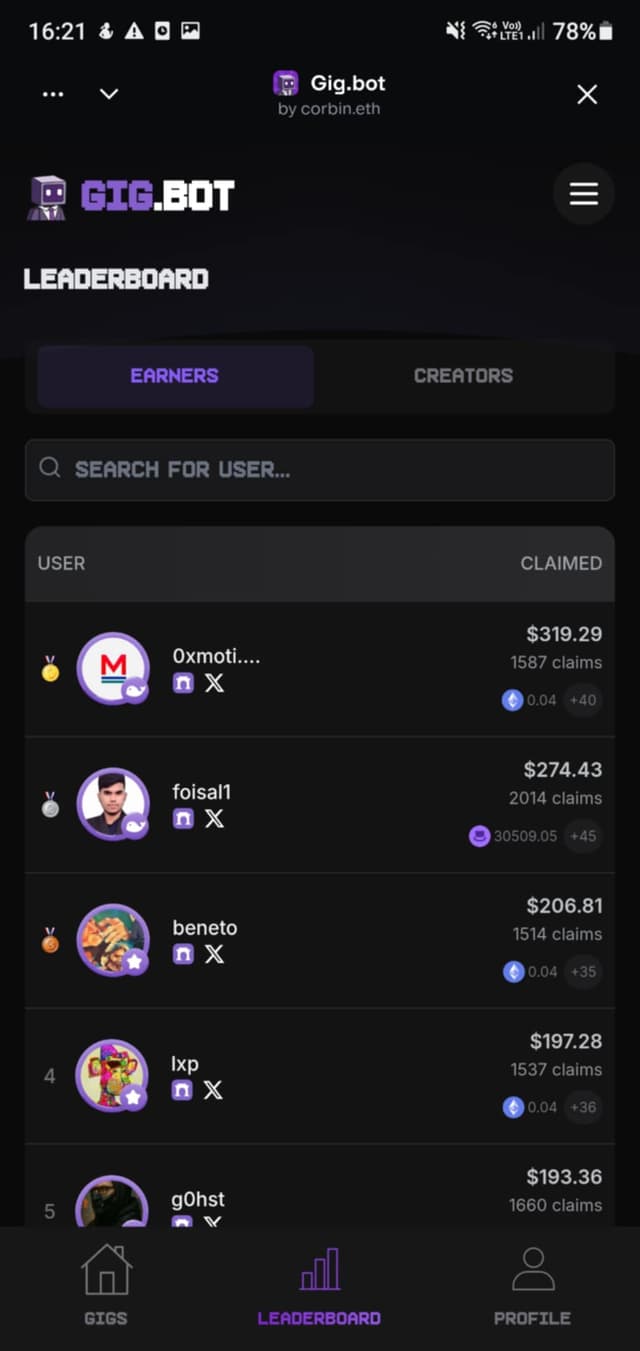The image size is (640, 1351).
Task: Switch to the CREATORS tab
Action: click(463, 376)
